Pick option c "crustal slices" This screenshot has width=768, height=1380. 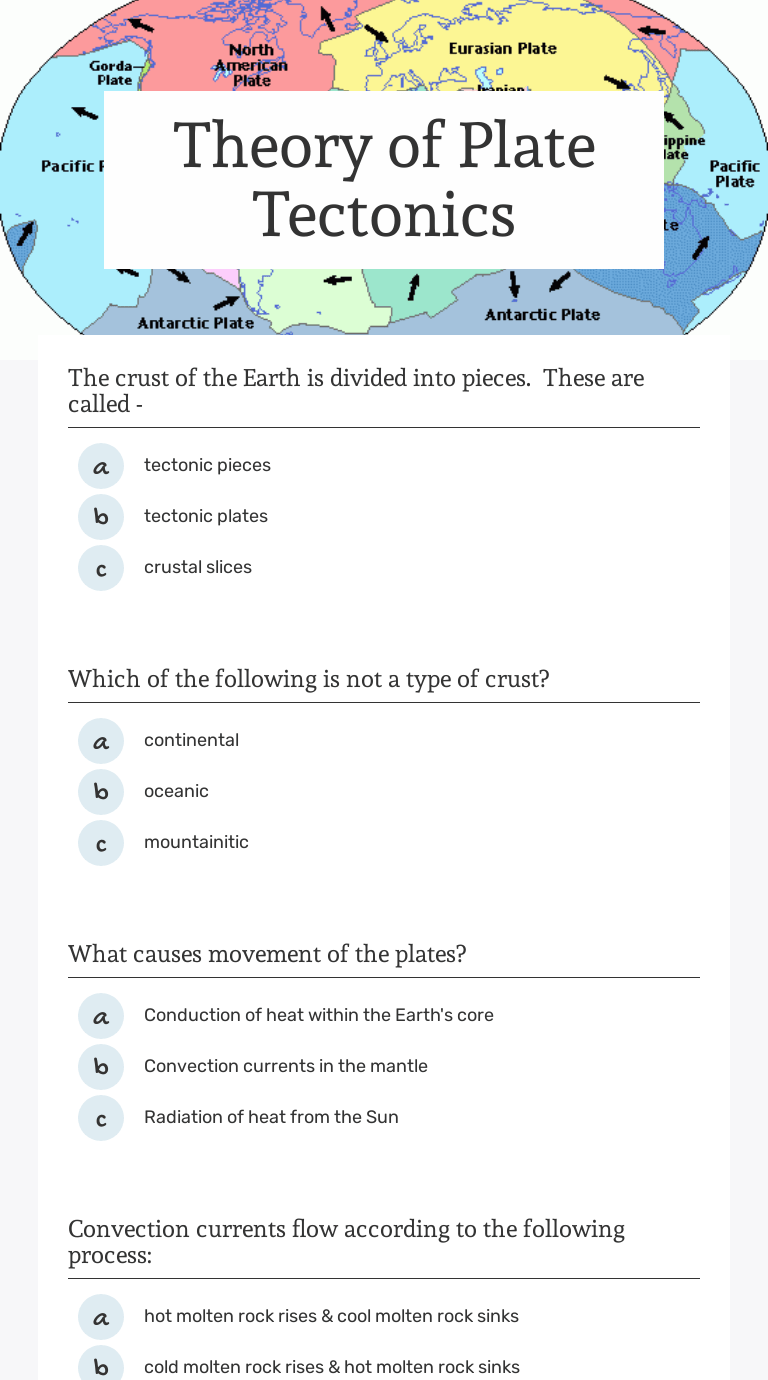click(x=199, y=567)
